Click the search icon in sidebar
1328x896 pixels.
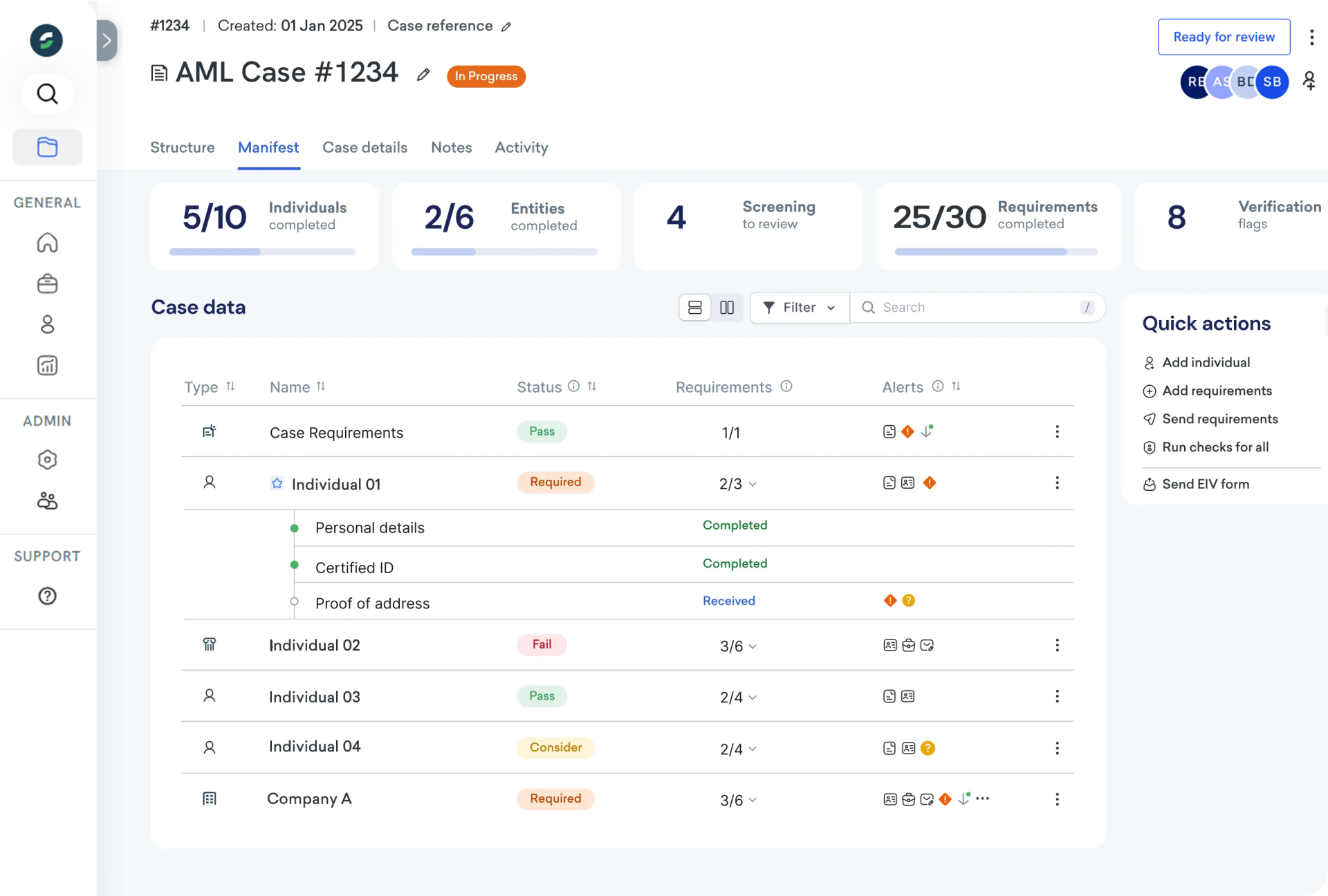point(47,93)
